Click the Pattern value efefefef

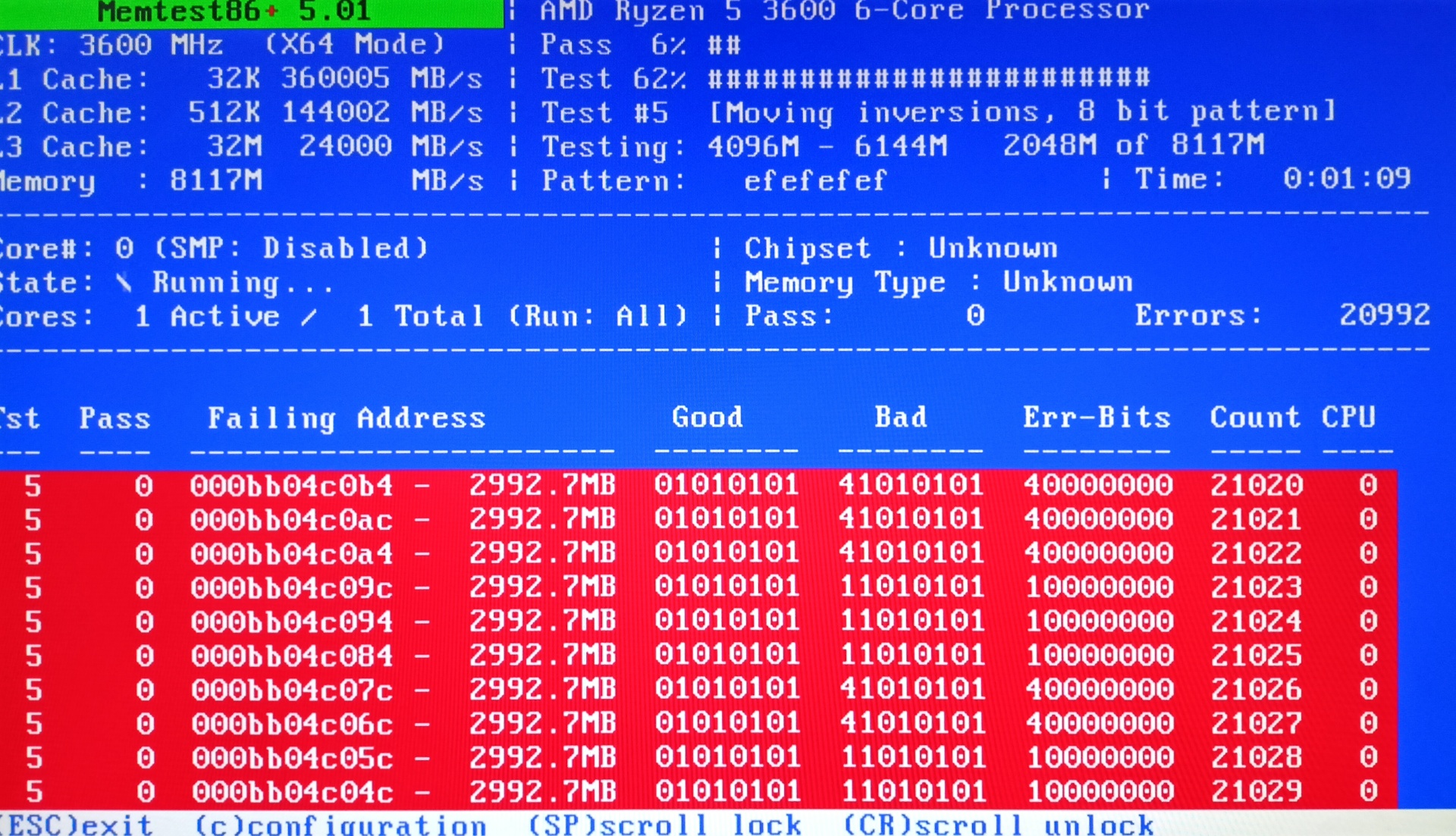815,180
